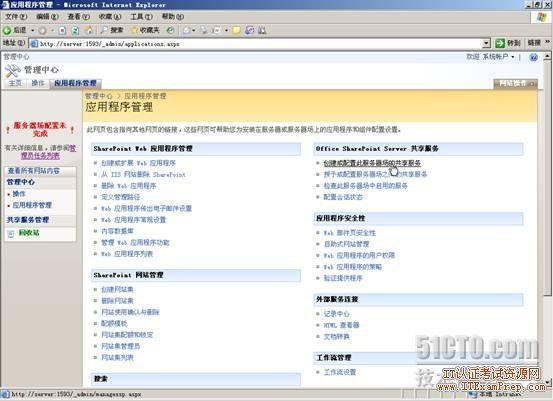Open the Web 应用程序列表 link
The width and height of the screenshot is (553, 401).
click(127, 254)
